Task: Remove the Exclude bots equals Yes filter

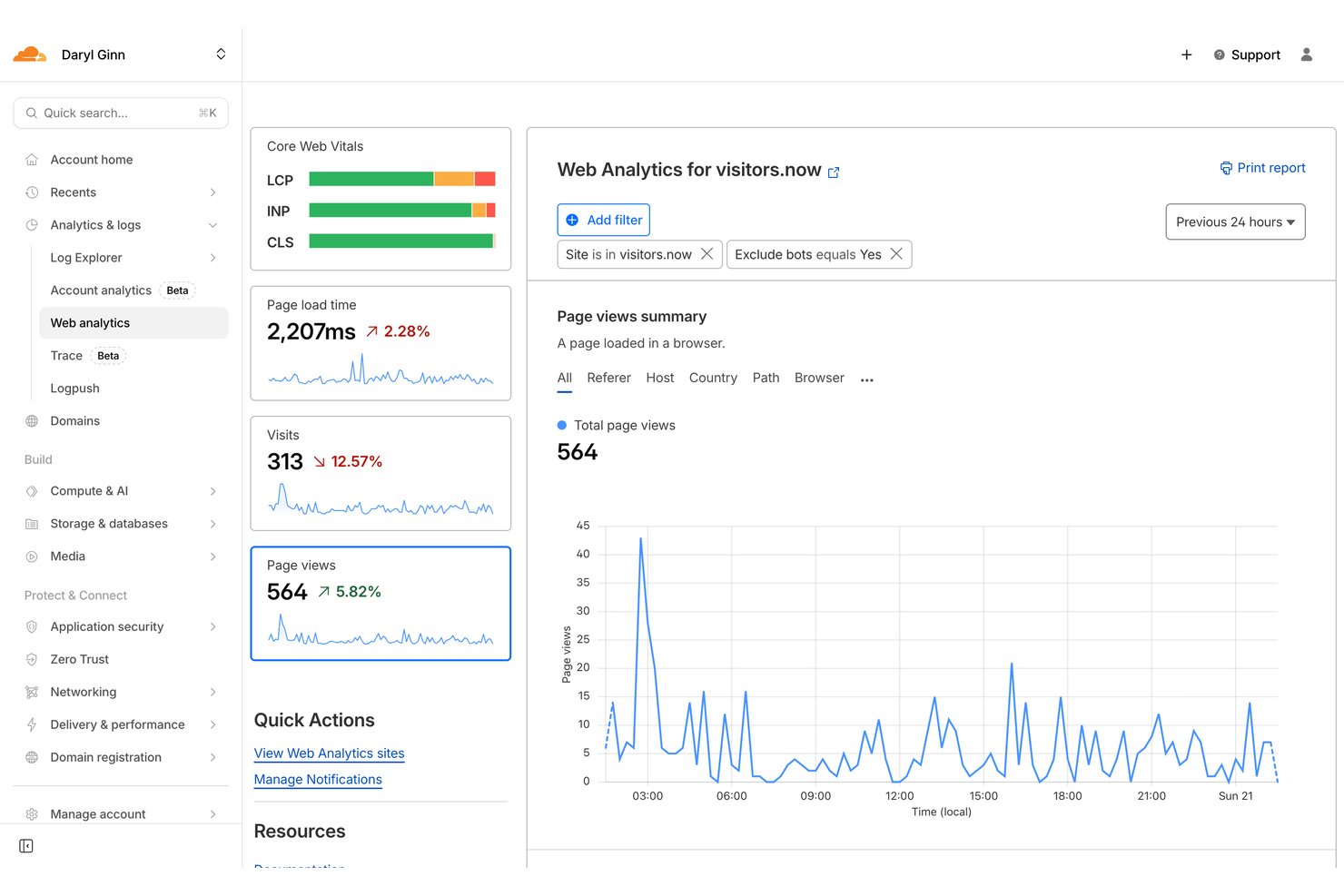Action: [896, 254]
